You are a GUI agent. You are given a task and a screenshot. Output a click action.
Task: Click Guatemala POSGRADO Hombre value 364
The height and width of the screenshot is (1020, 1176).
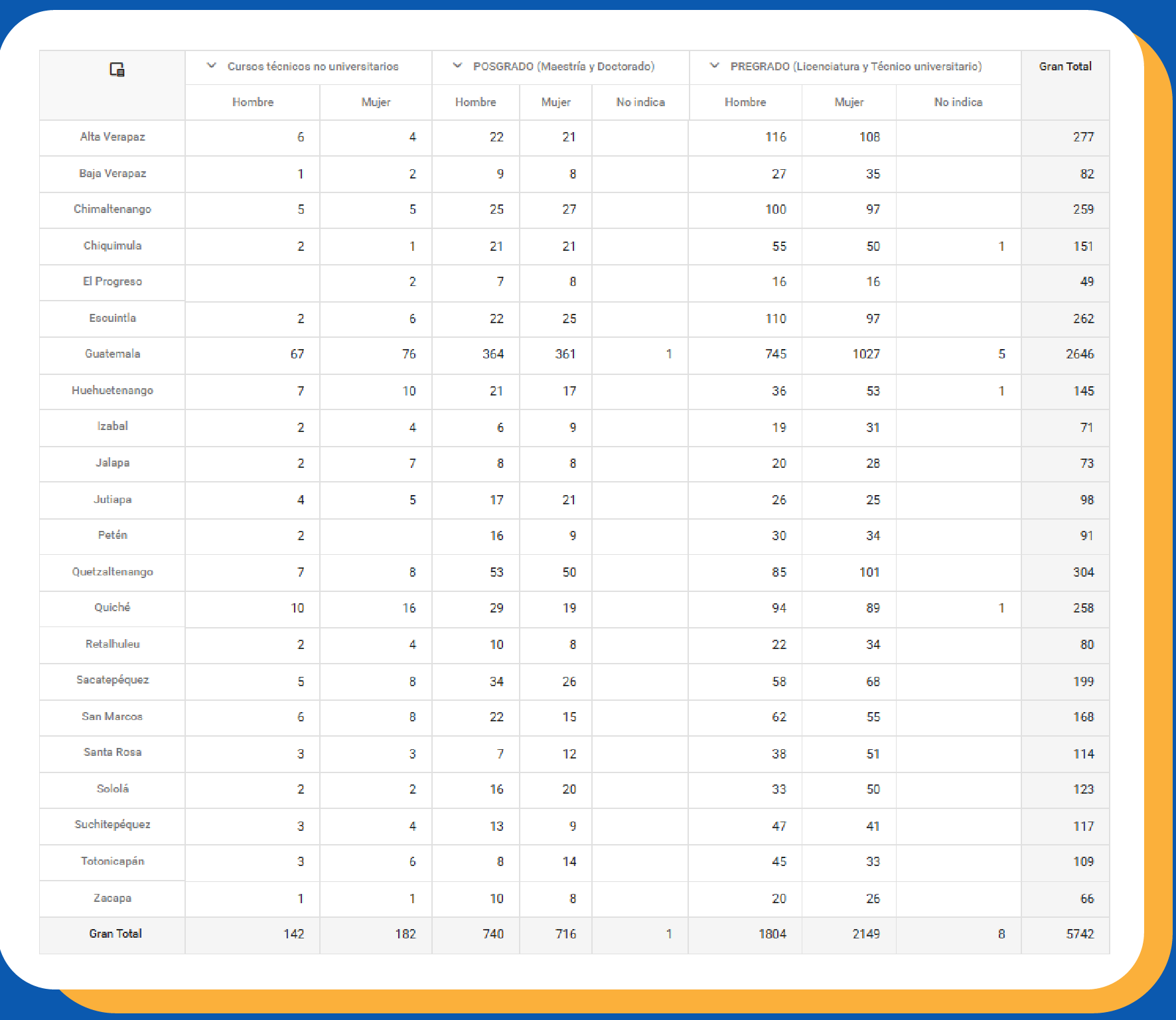click(493, 354)
